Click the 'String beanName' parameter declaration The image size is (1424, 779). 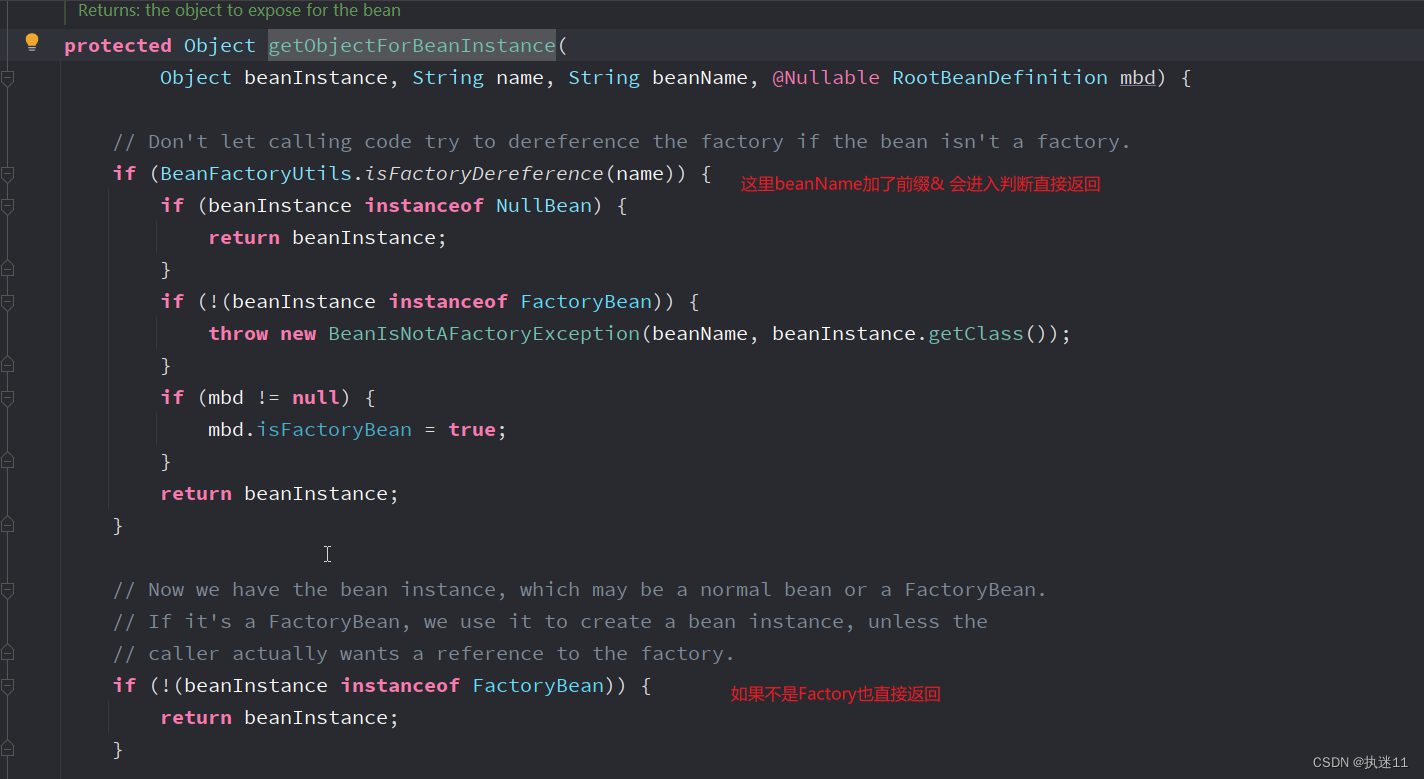[658, 78]
